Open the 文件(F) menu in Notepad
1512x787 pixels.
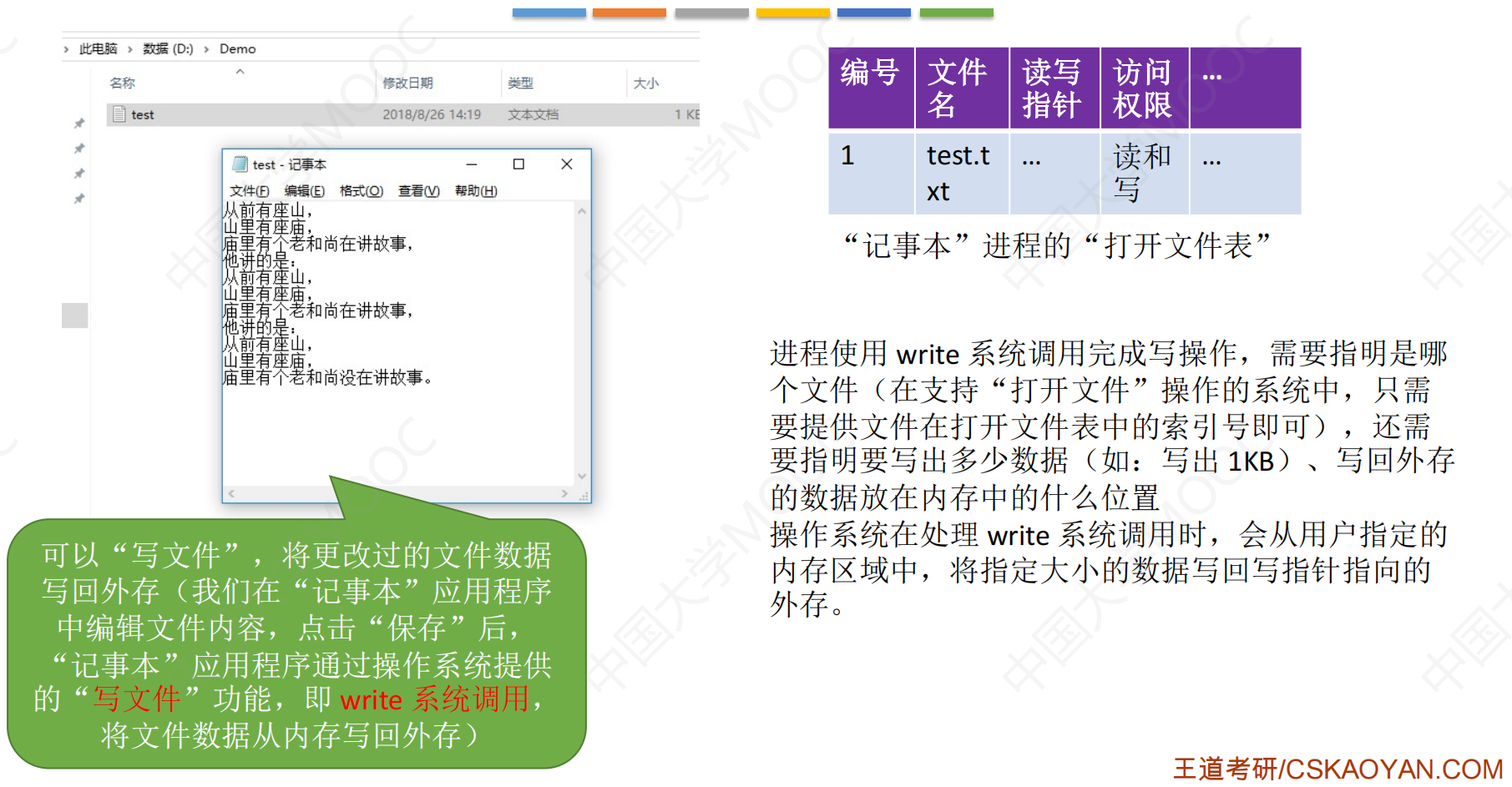pos(249,191)
